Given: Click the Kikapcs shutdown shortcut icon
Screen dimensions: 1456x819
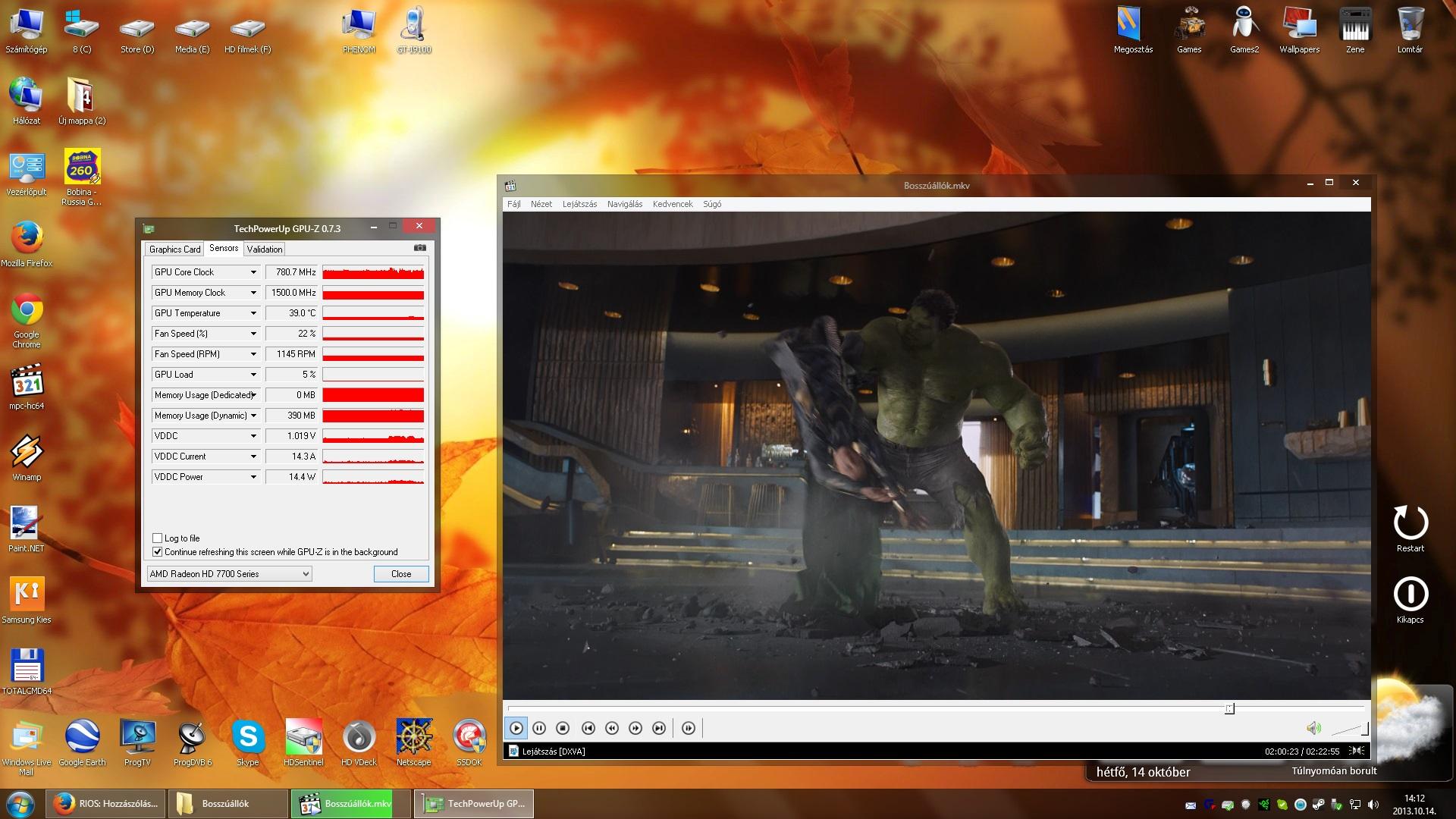Looking at the screenshot, I should [1410, 600].
